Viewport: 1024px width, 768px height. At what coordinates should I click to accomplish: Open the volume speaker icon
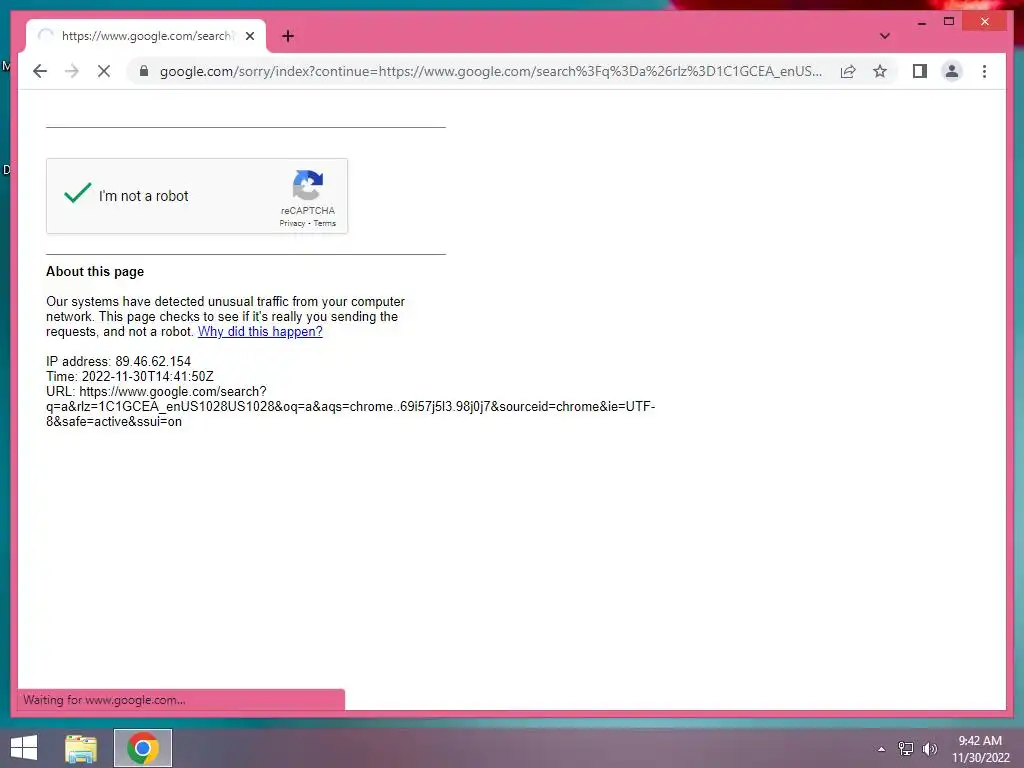[x=930, y=749]
